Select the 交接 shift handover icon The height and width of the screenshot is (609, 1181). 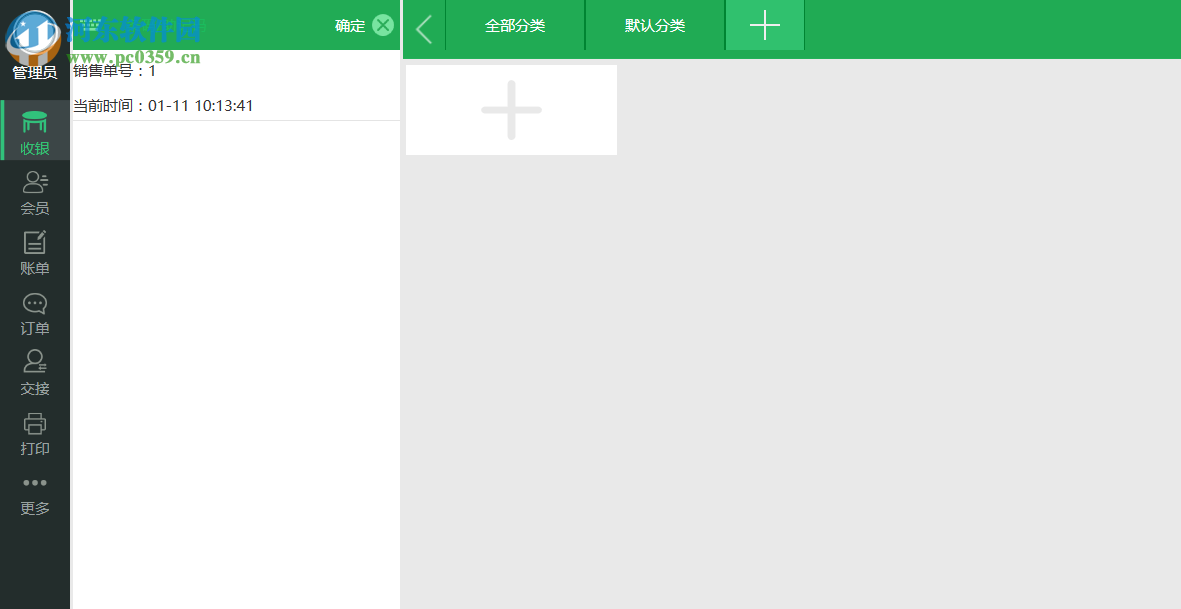tap(34, 371)
